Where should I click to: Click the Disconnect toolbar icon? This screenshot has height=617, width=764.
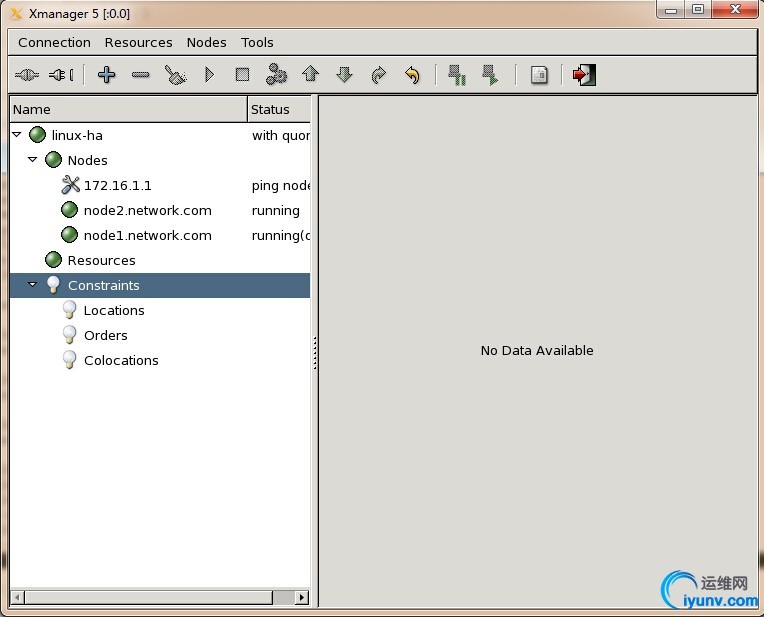point(61,75)
